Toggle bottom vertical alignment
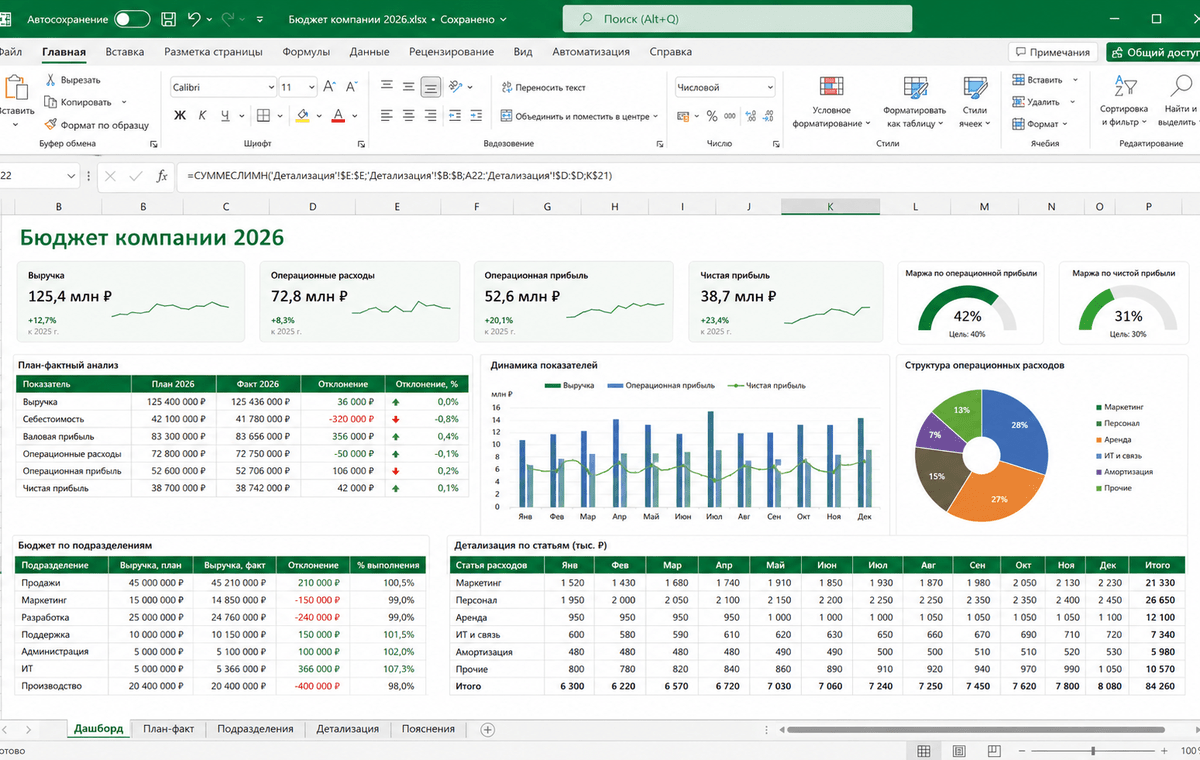 (x=430, y=87)
